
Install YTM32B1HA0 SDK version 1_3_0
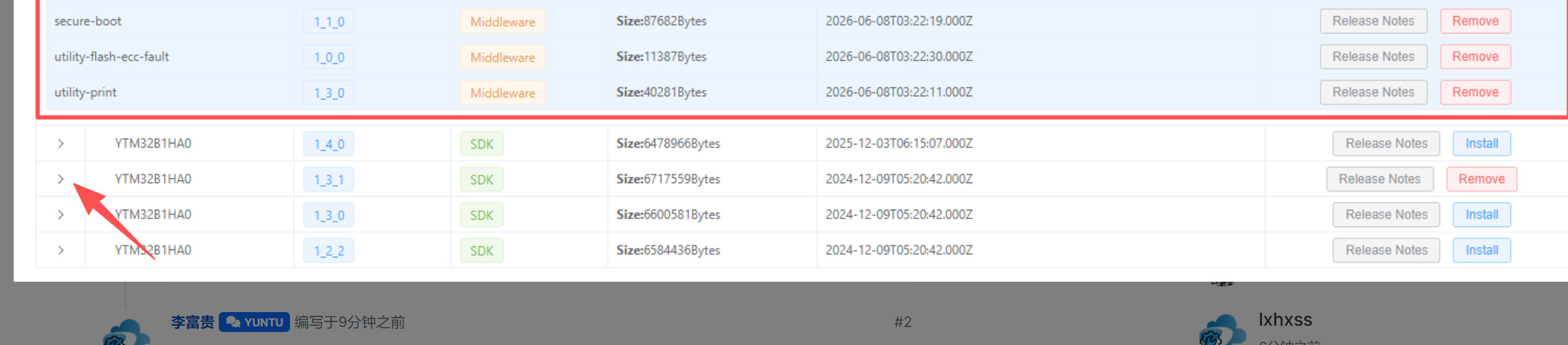(1482, 215)
